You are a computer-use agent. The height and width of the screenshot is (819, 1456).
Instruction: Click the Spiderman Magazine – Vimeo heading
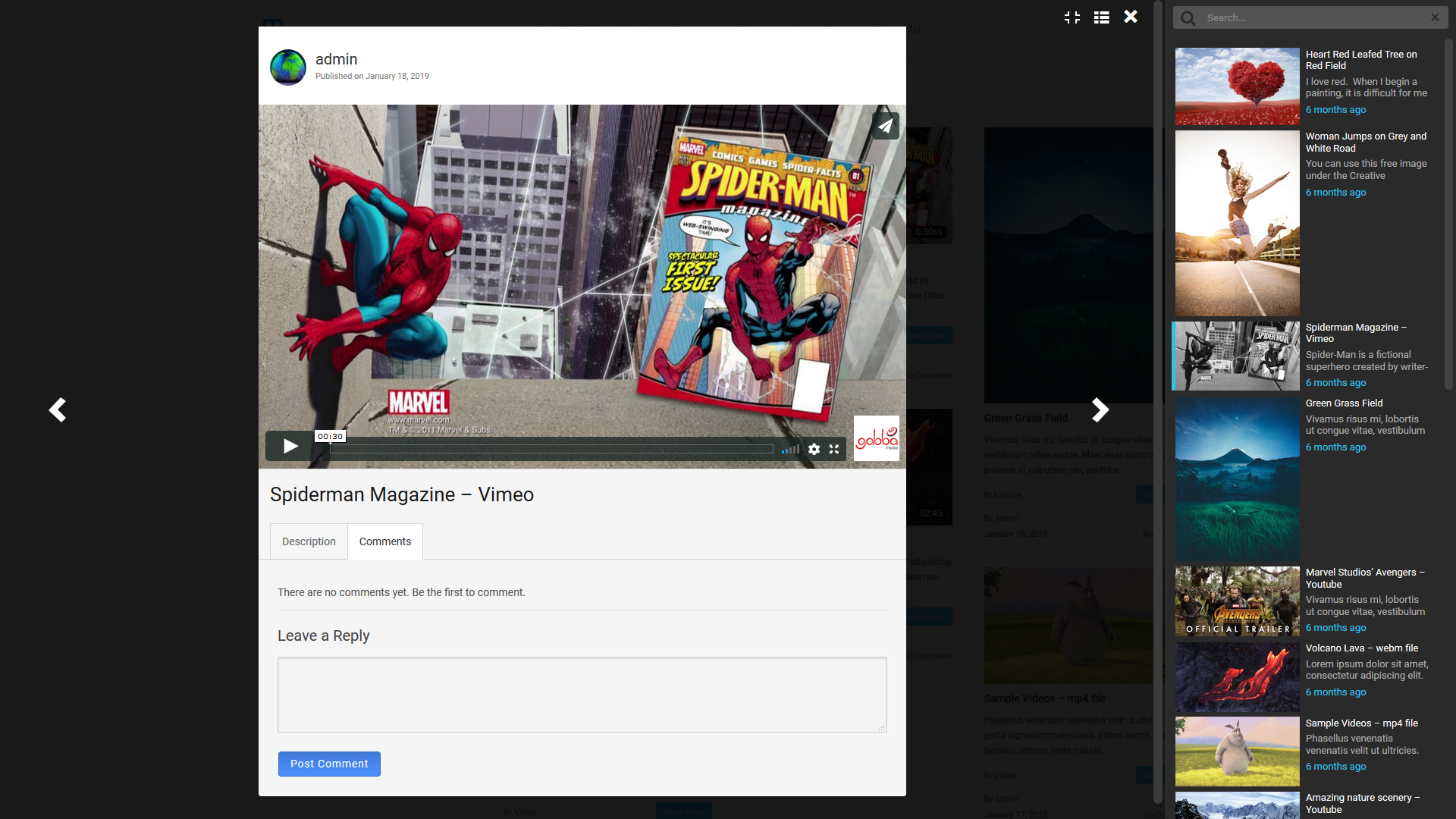click(x=402, y=494)
